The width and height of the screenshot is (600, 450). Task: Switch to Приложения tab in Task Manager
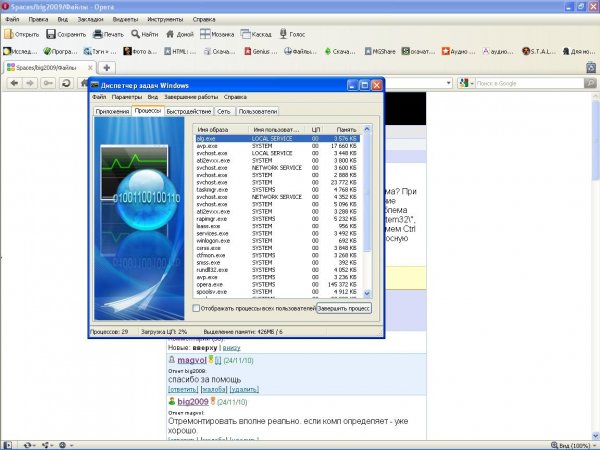(x=112, y=111)
